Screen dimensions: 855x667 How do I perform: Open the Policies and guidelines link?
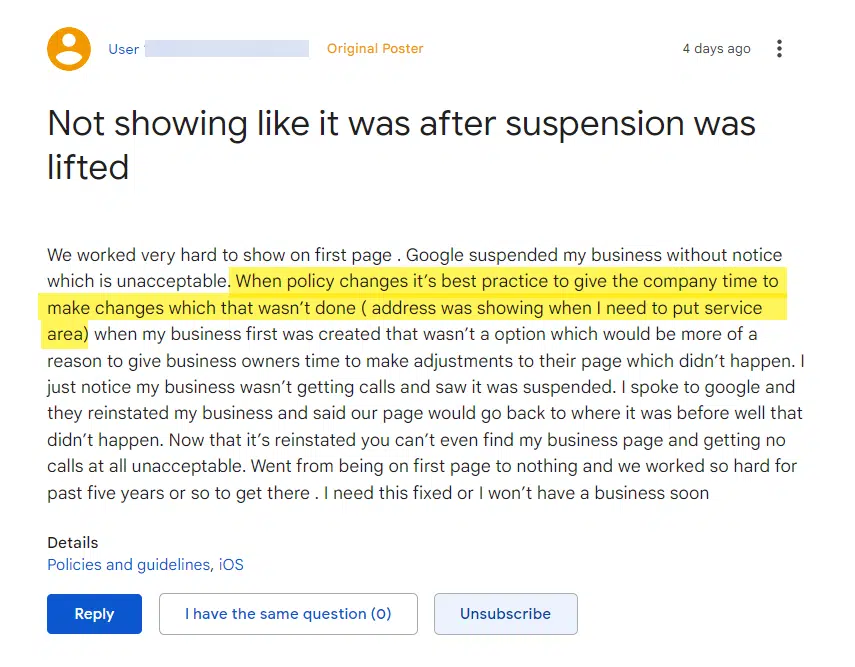tap(129, 565)
